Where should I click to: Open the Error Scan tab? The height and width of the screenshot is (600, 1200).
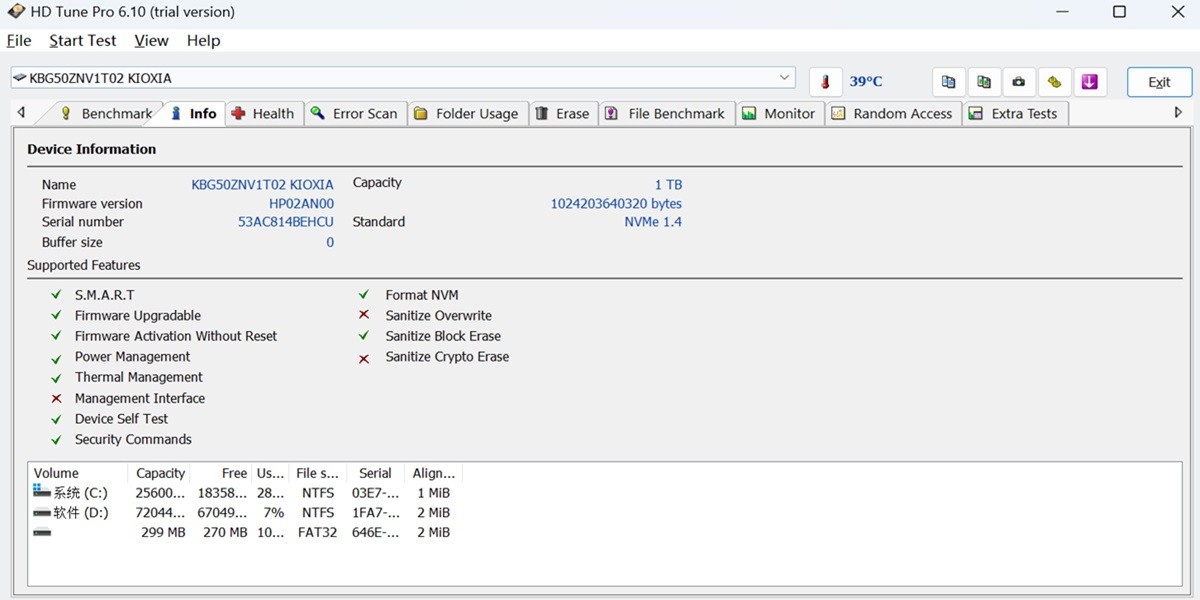click(x=354, y=114)
